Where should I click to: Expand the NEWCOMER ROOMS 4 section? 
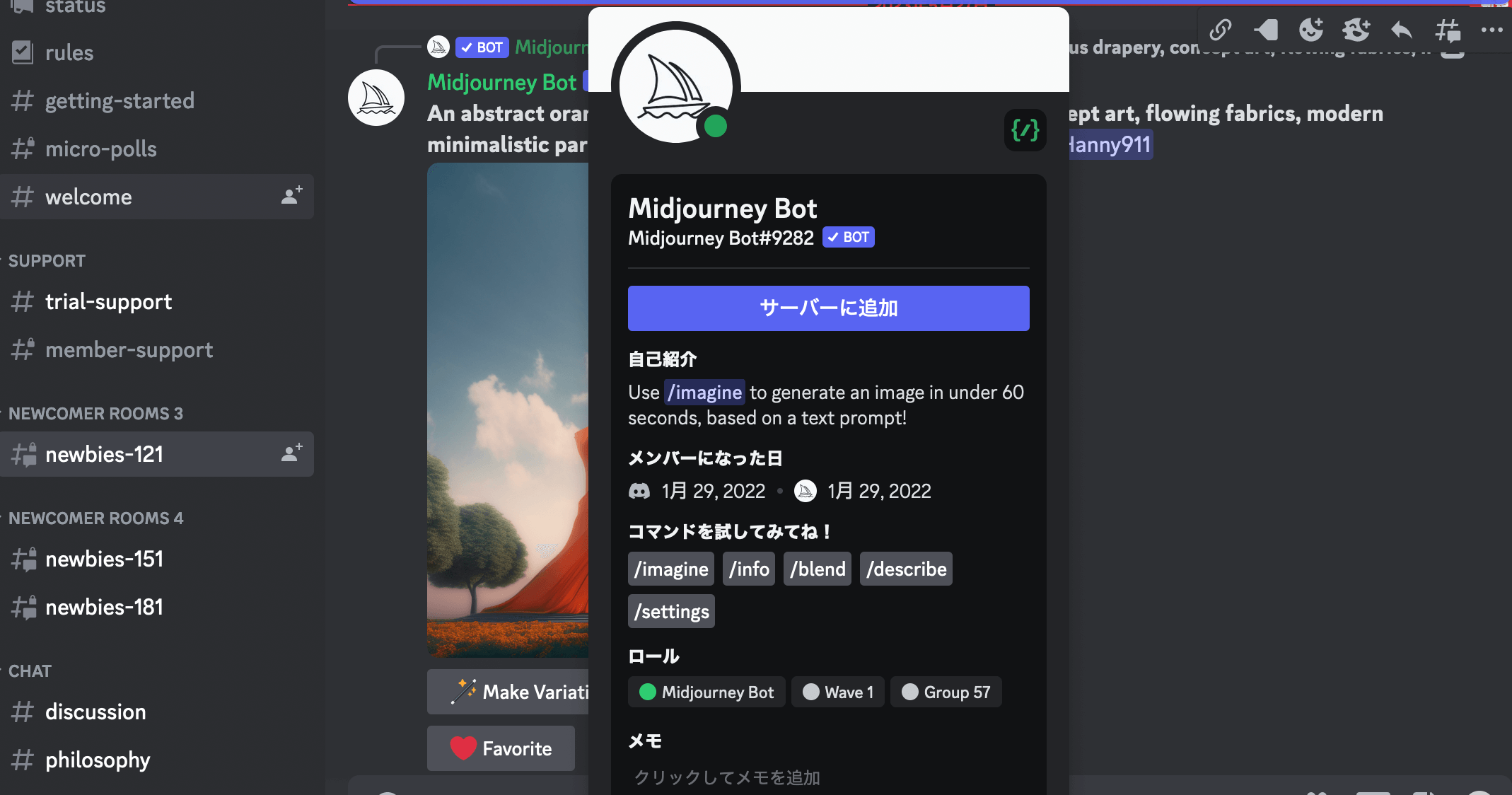coord(98,518)
